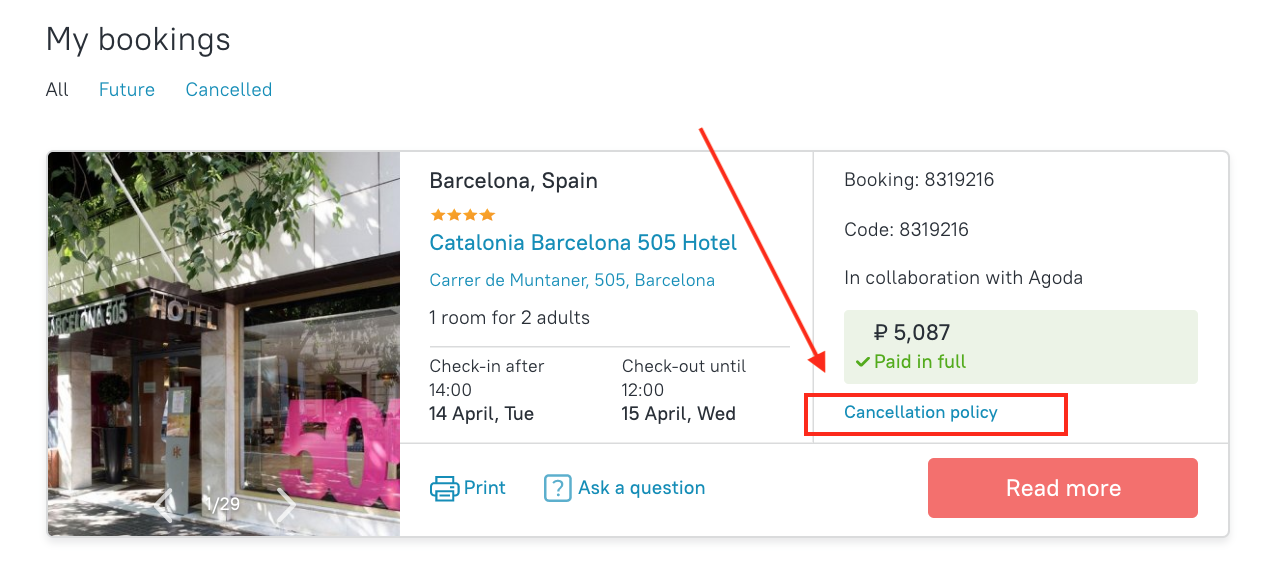Image resolution: width=1270 pixels, height=578 pixels.
Task: Open the Carrer de Muntaner address link
Action: (x=572, y=280)
